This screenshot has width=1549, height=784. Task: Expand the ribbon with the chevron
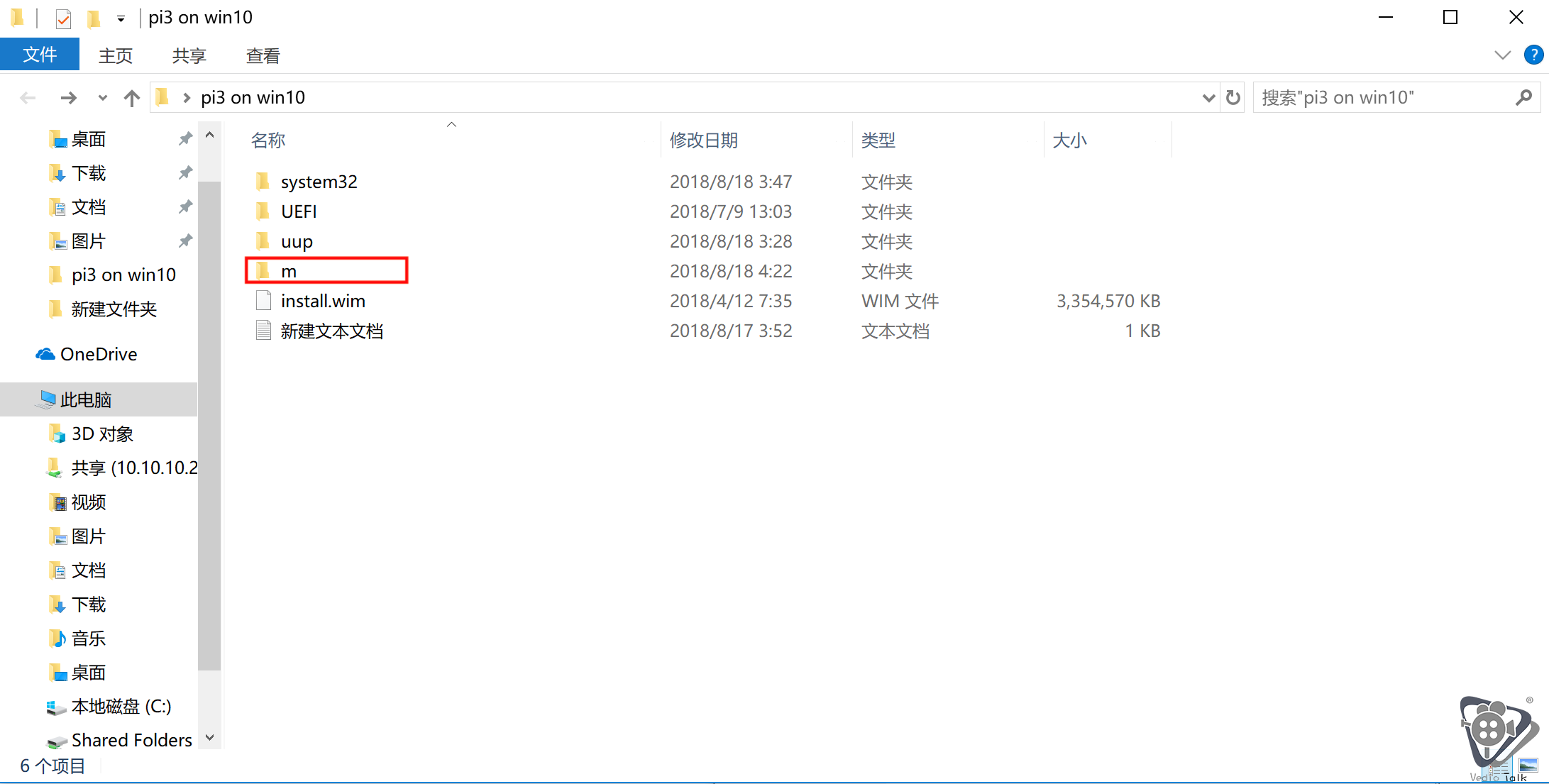1502,55
